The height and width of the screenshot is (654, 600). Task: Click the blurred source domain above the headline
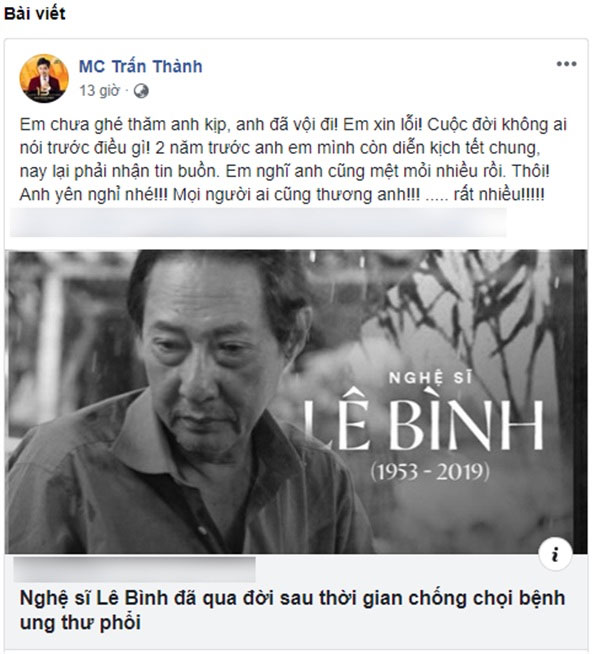(134, 569)
